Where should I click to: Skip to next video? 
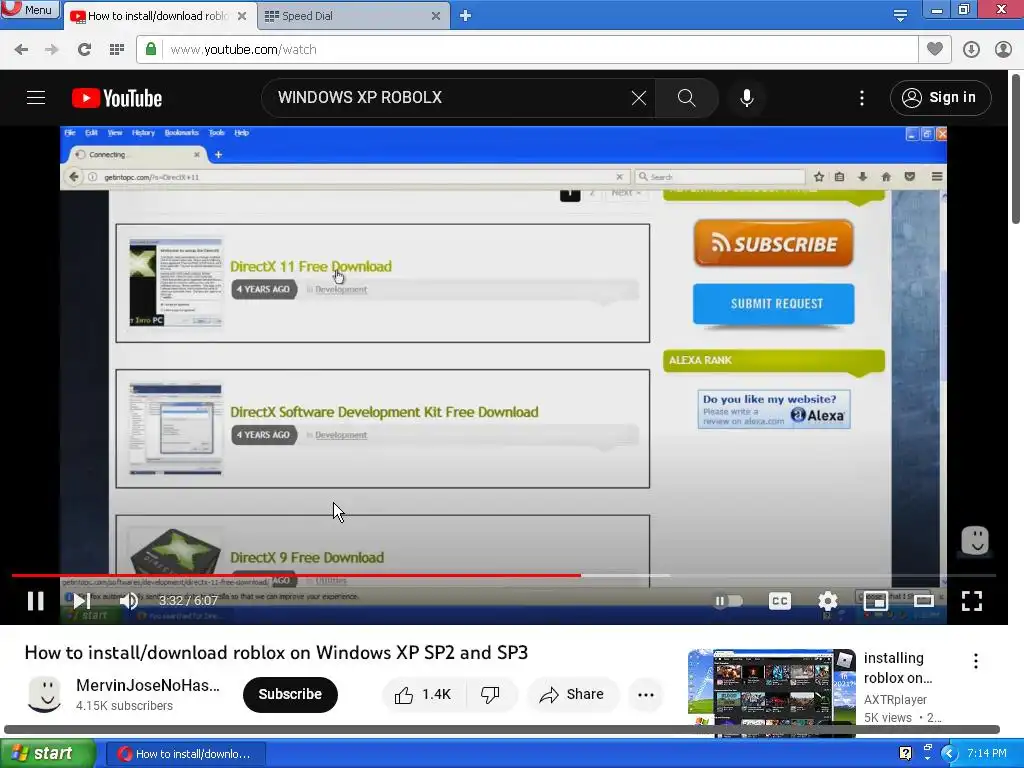pos(82,601)
